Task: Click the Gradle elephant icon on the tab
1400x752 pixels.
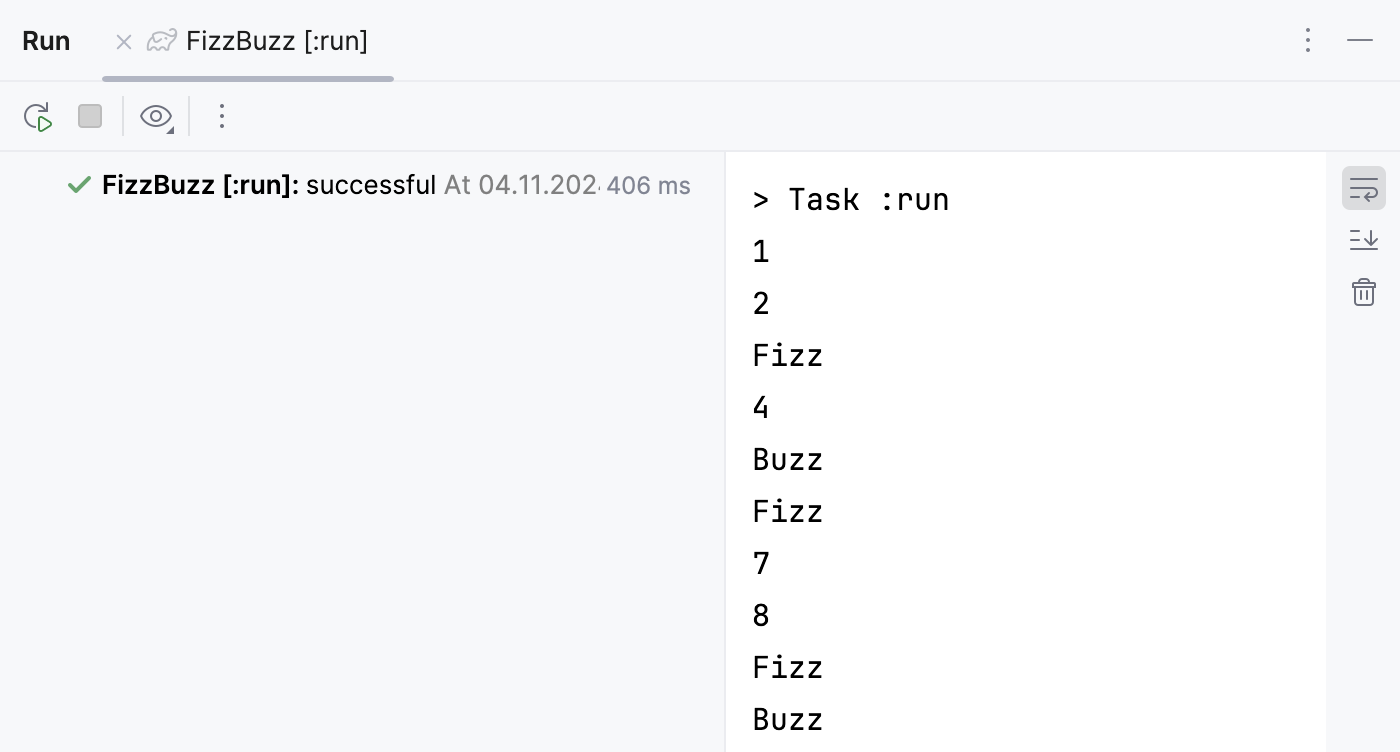Action: click(162, 41)
